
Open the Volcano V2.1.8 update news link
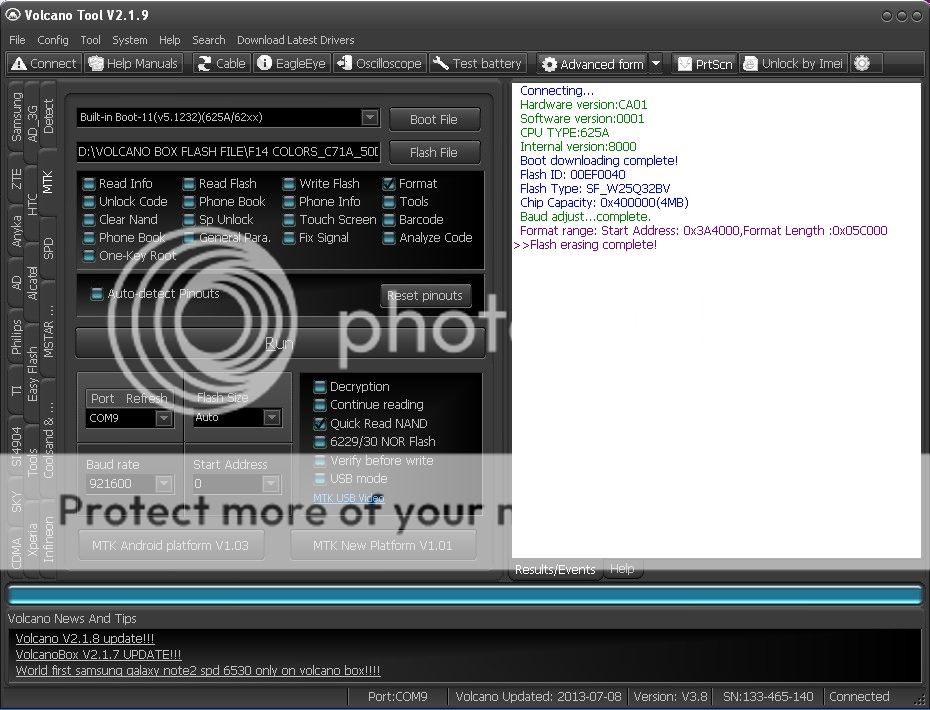tap(85, 639)
